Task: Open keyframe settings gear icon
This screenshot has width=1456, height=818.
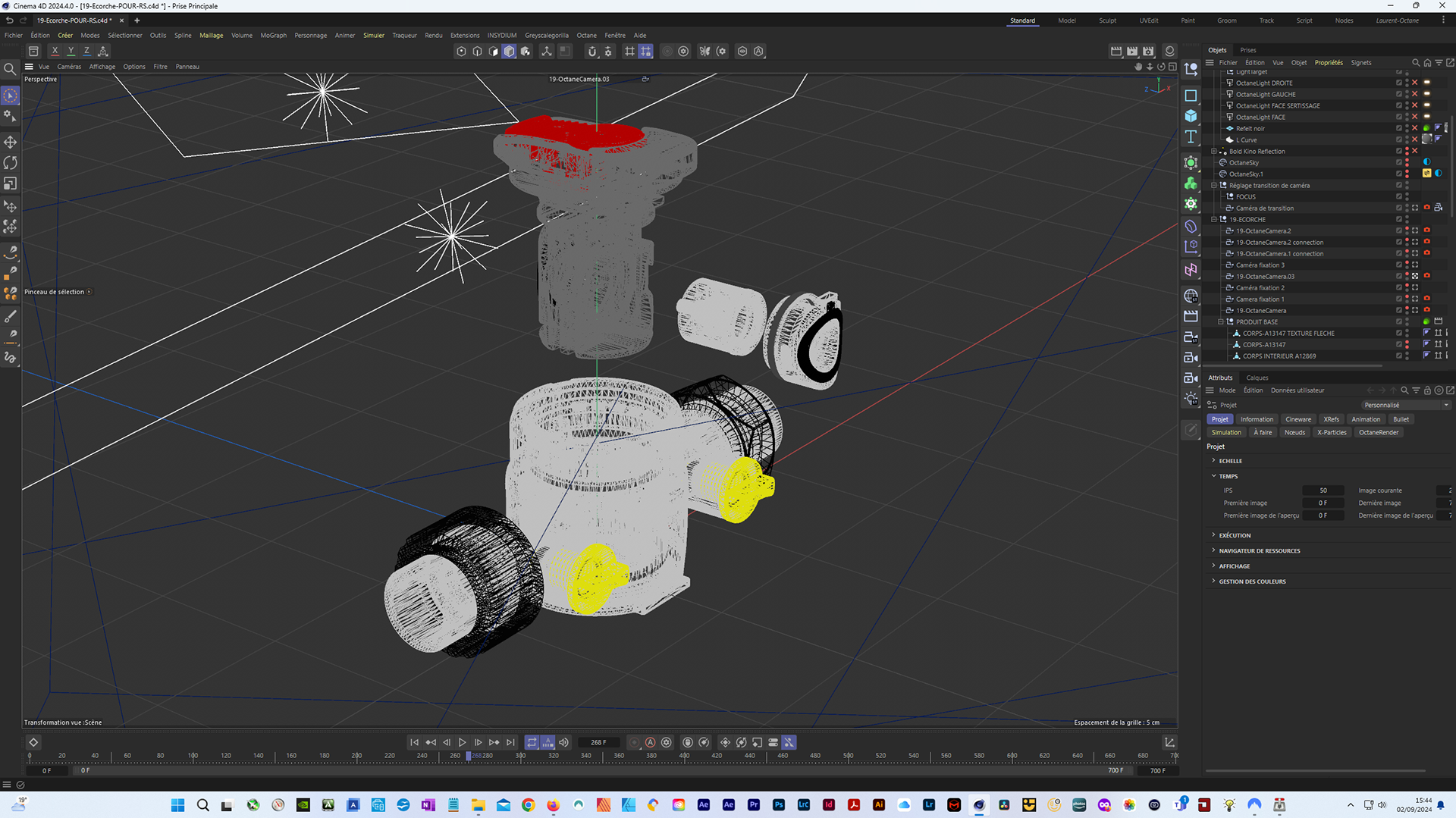Action: click(x=667, y=743)
